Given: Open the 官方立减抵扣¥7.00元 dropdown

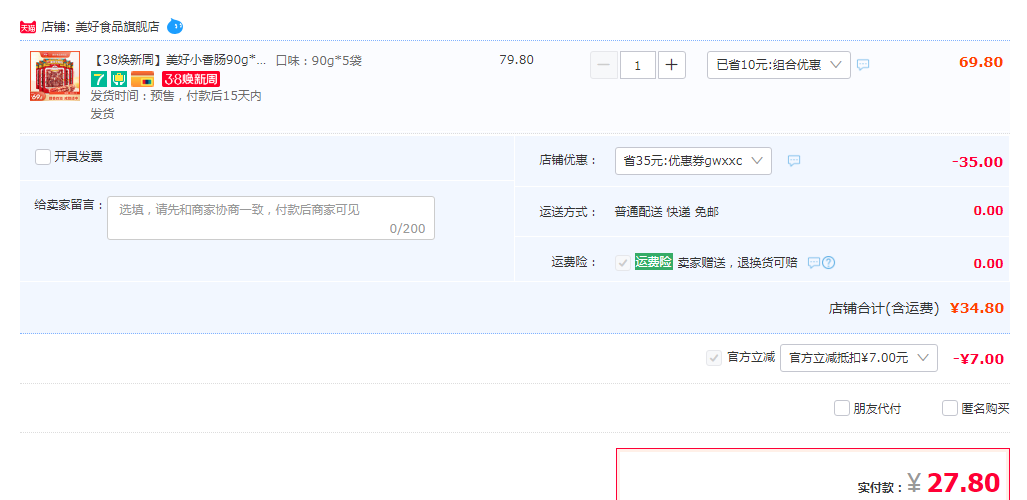Looking at the screenshot, I should (x=859, y=358).
